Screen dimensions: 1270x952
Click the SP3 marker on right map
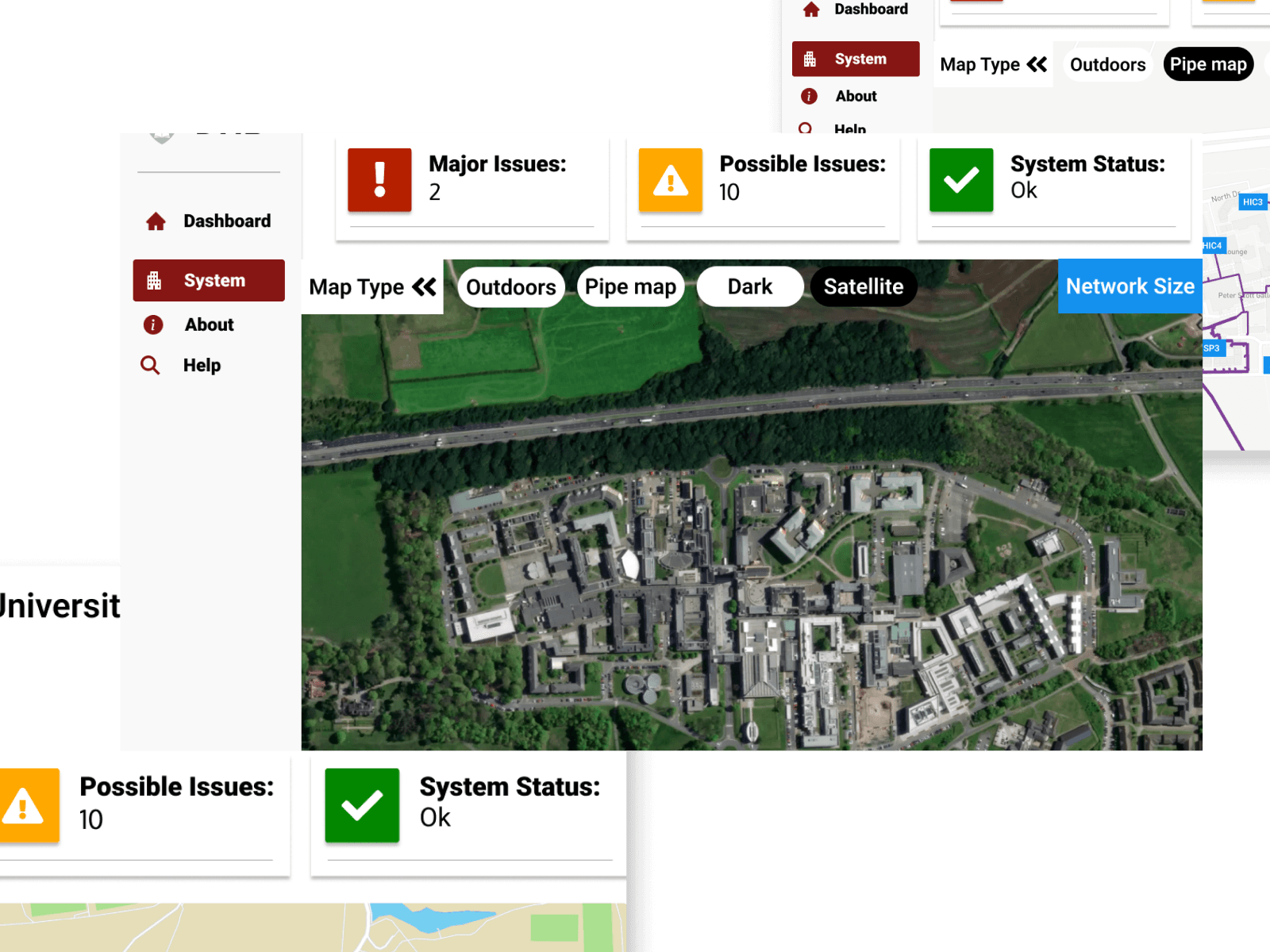point(1213,348)
